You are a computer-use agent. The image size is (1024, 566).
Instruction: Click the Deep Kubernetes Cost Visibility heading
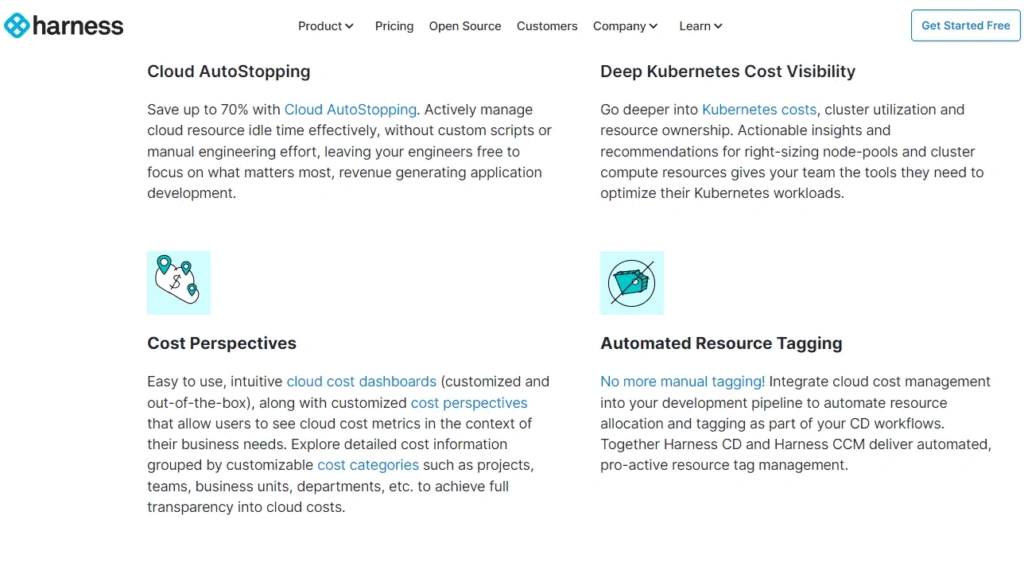727,72
